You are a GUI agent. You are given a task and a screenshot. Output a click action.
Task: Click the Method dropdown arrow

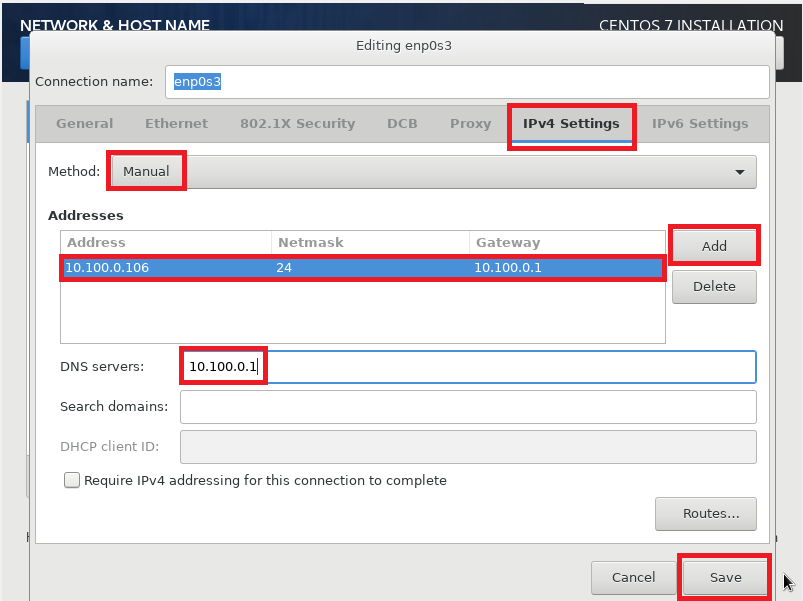pos(739,172)
